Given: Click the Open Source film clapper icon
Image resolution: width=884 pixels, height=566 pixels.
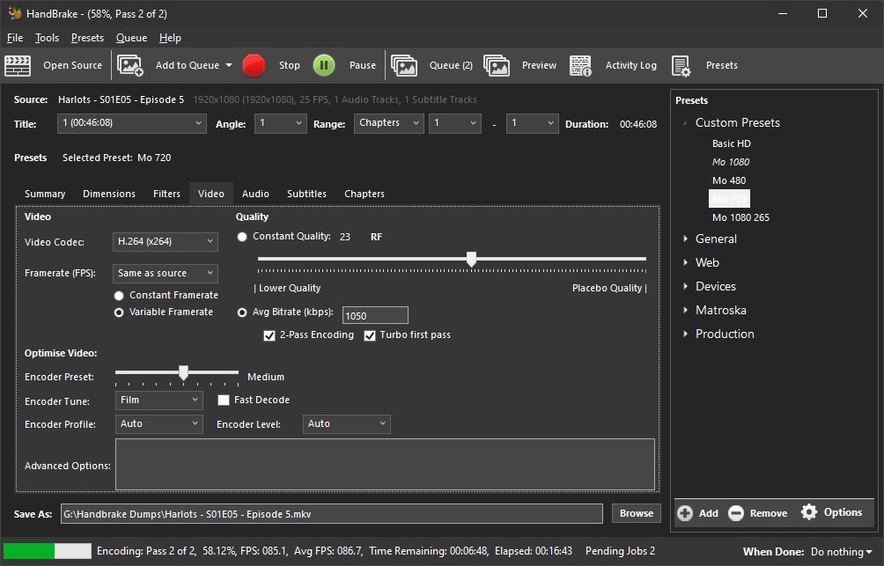Looking at the screenshot, I should 18,66.
